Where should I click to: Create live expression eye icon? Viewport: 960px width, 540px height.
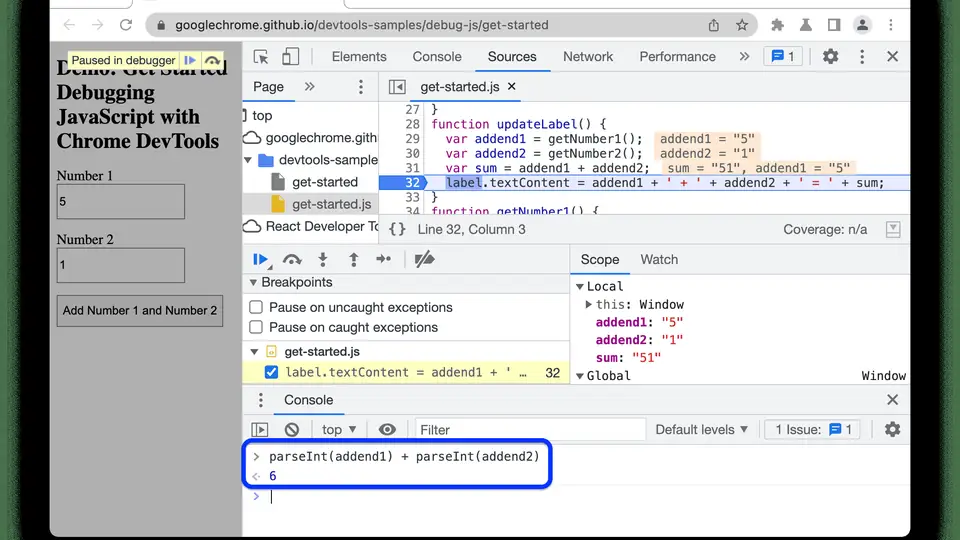(x=387, y=430)
